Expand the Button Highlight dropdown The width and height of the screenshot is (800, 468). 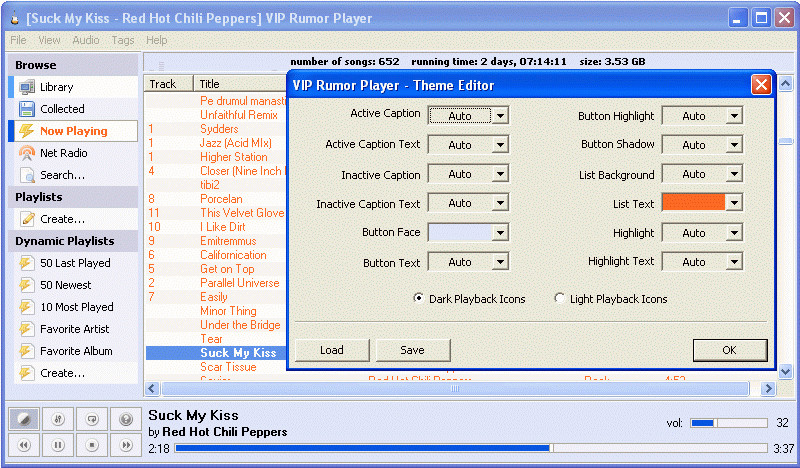(734, 116)
